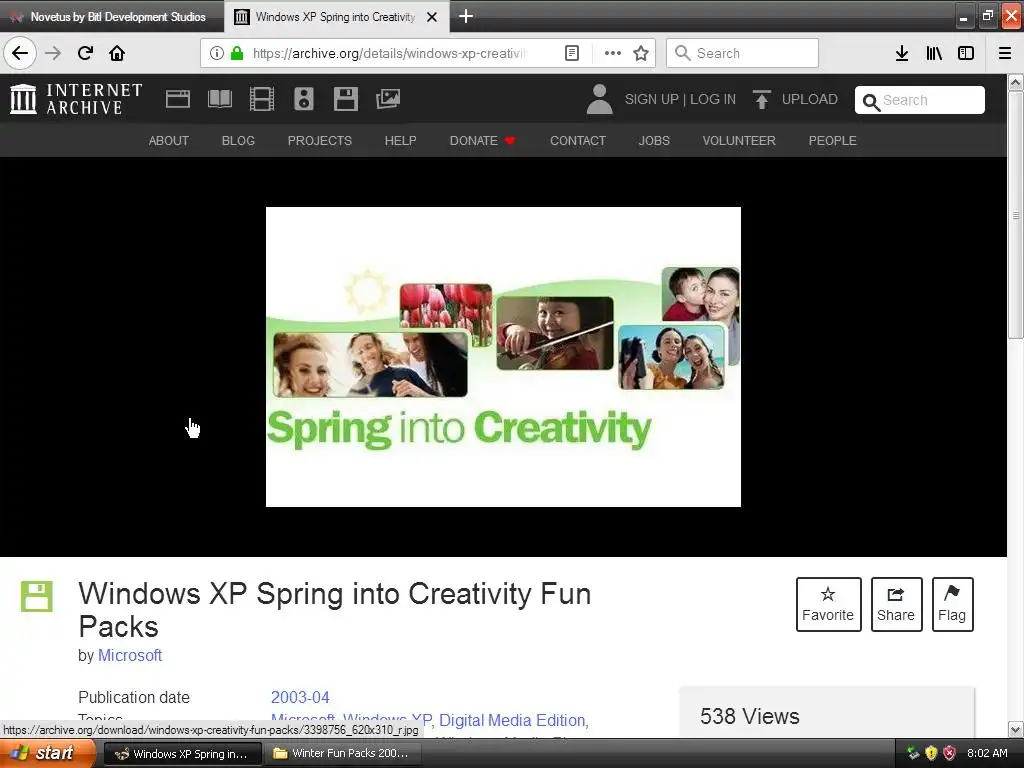
Task: Open the PEOPLE menu item
Action: click(832, 140)
